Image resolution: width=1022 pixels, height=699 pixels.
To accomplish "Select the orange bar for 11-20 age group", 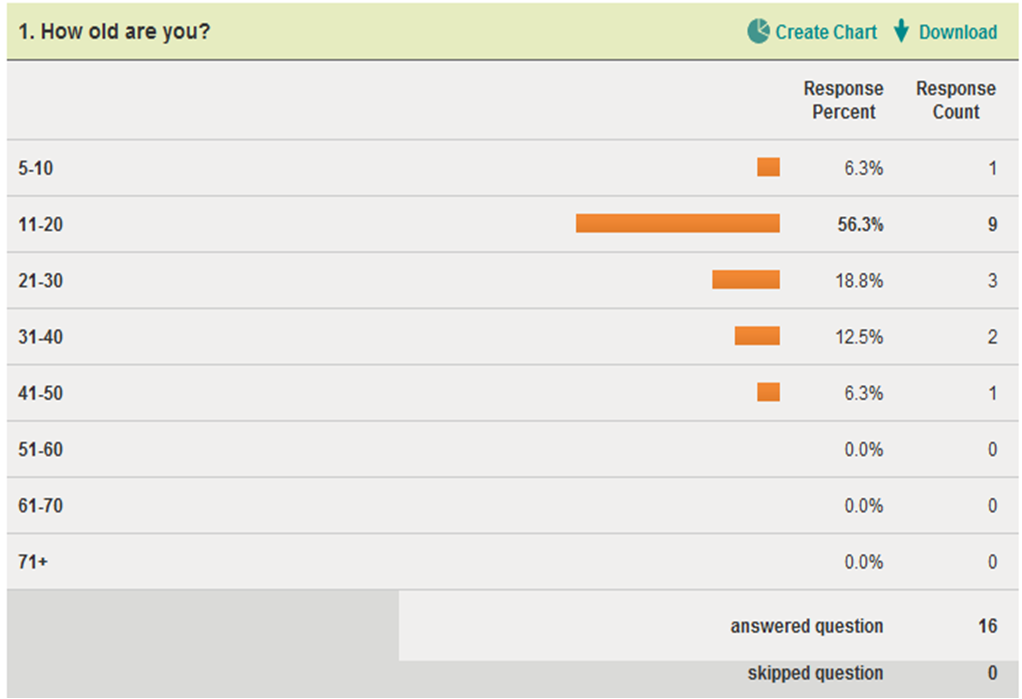I will click(677, 223).
